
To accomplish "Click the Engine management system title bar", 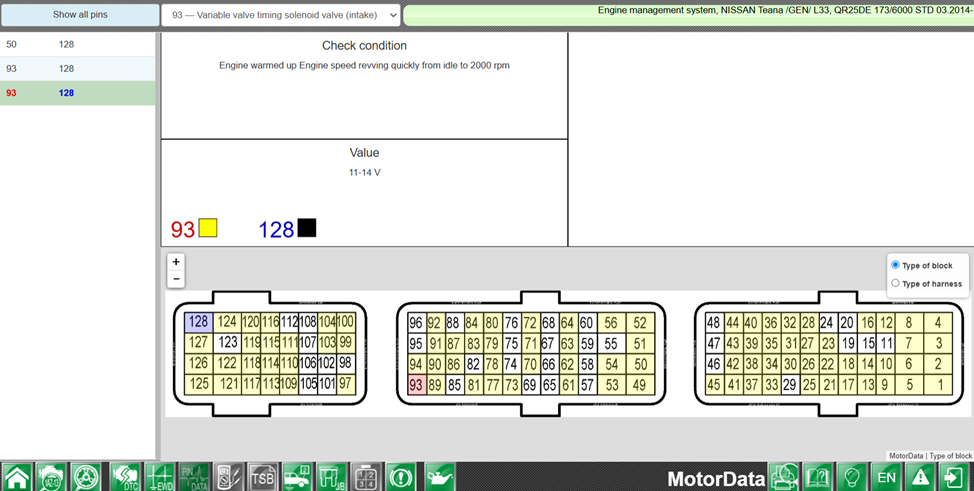I will (688, 15).
